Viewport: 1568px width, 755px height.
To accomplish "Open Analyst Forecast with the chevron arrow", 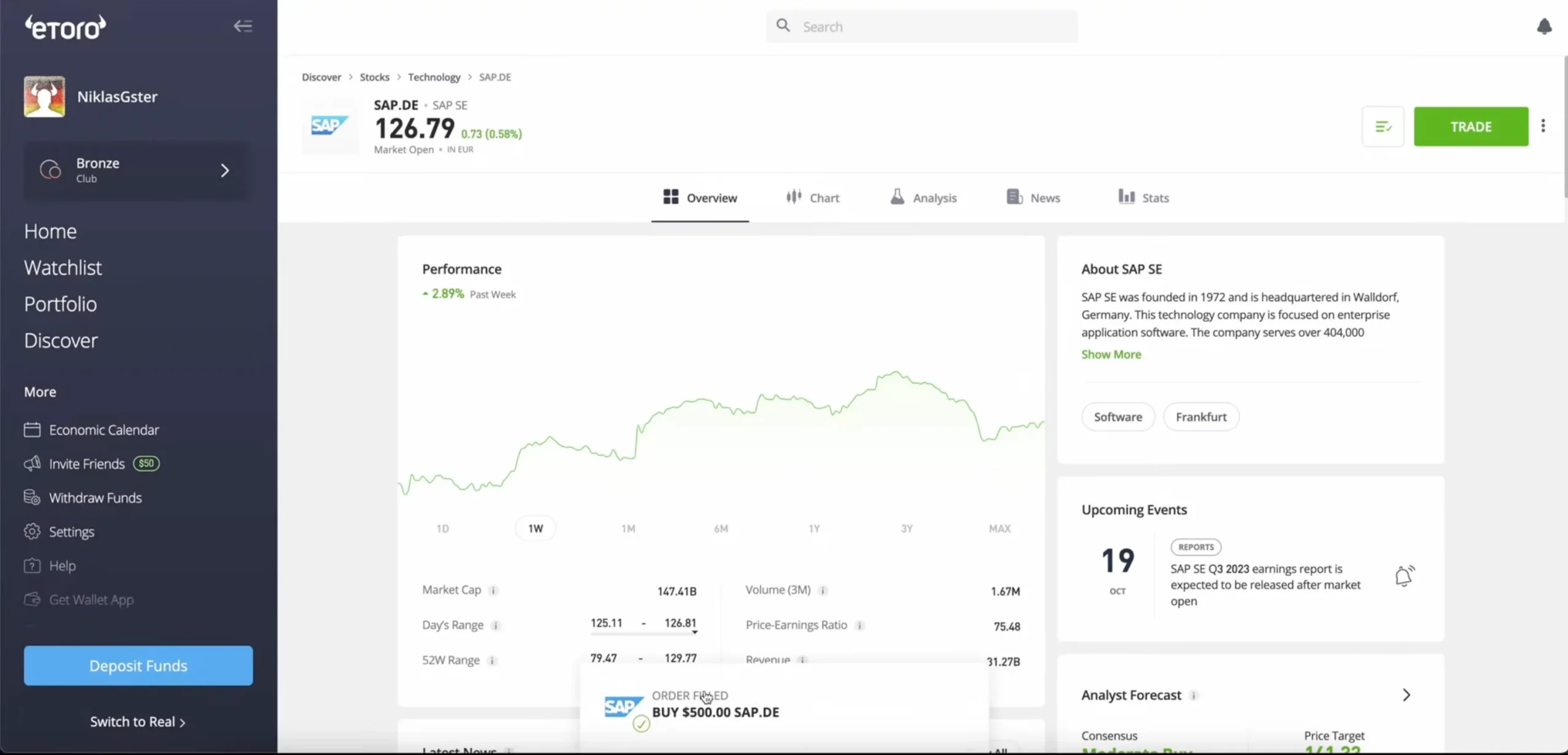I will pyautogui.click(x=1406, y=695).
